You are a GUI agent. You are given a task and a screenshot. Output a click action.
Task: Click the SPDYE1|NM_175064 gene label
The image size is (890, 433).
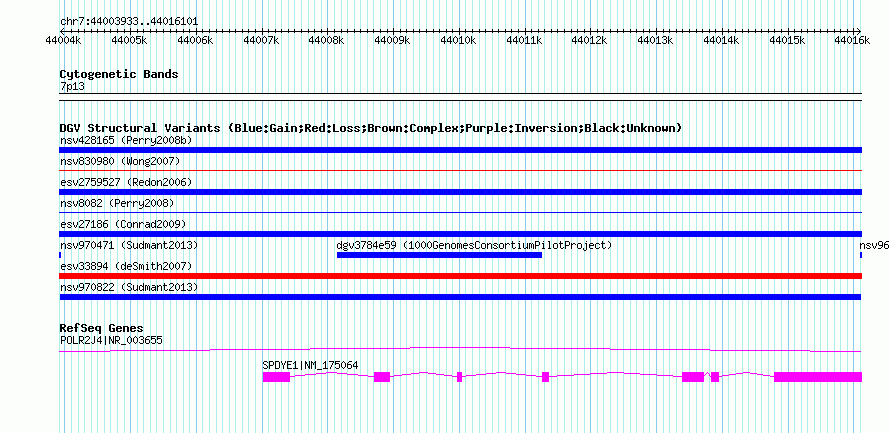click(x=310, y=365)
